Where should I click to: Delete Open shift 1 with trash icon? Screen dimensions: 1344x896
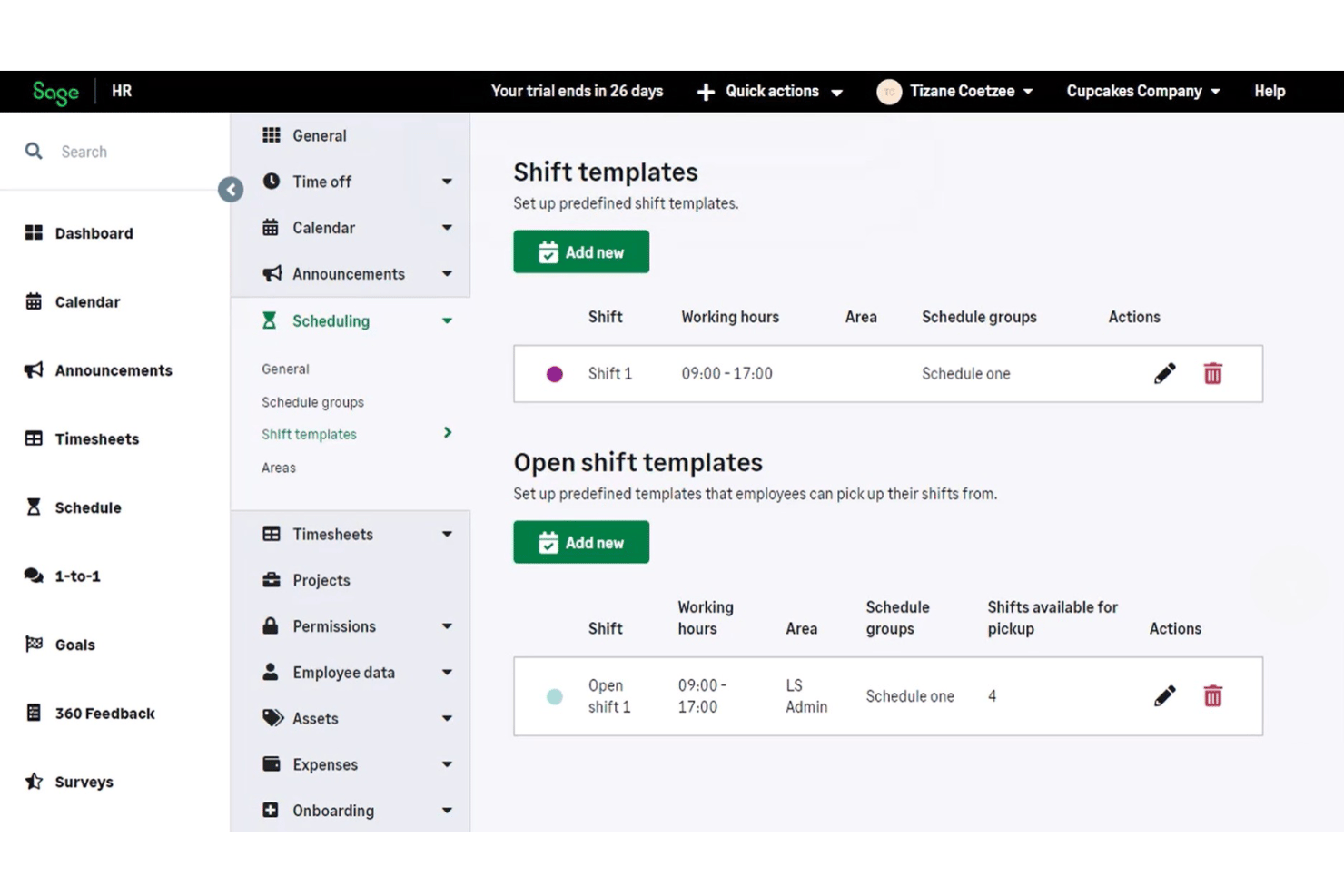[x=1213, y=696]
